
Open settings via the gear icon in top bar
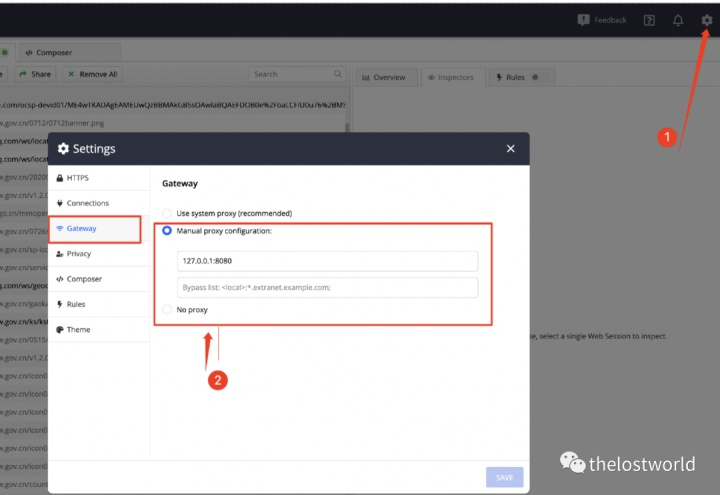(x=706, y=20)
